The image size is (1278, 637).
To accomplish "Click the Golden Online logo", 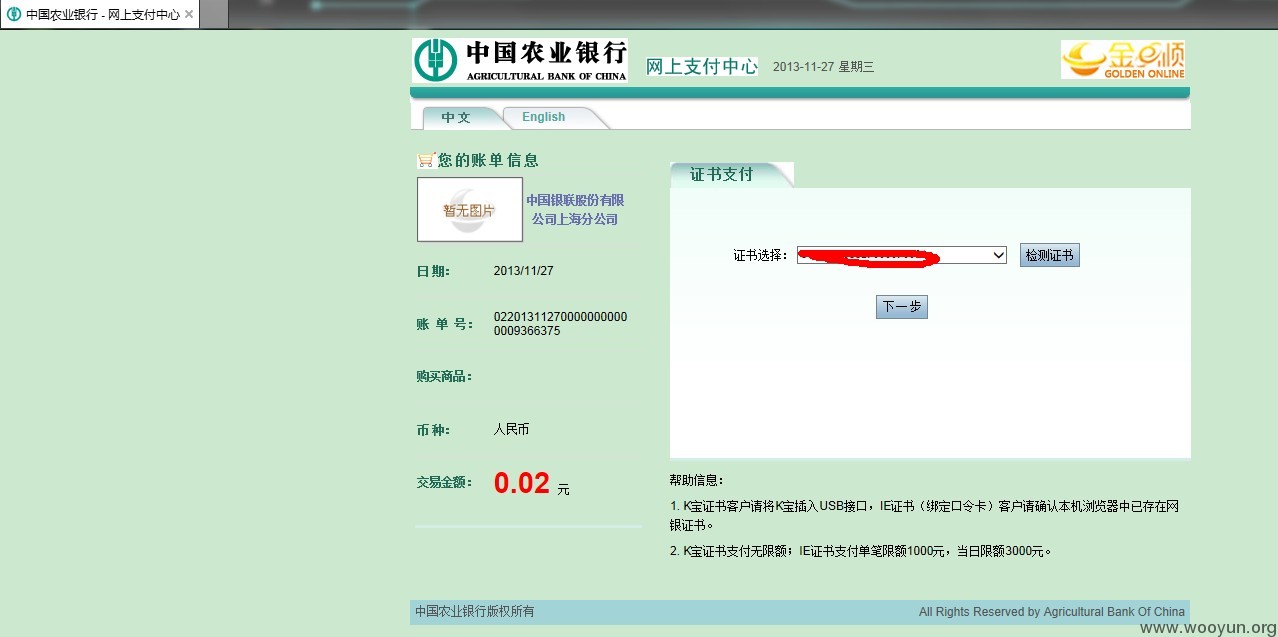I will (x=1124, y=60).
